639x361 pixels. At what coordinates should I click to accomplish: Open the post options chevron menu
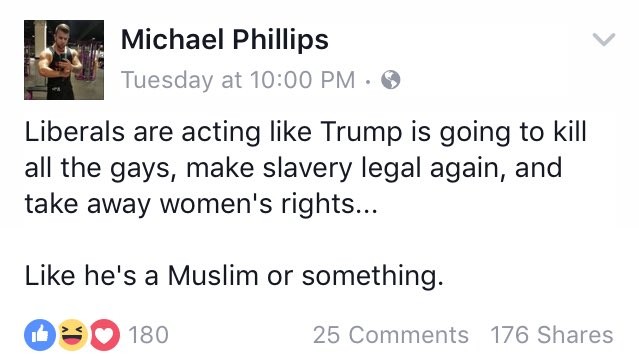[604, 40]
